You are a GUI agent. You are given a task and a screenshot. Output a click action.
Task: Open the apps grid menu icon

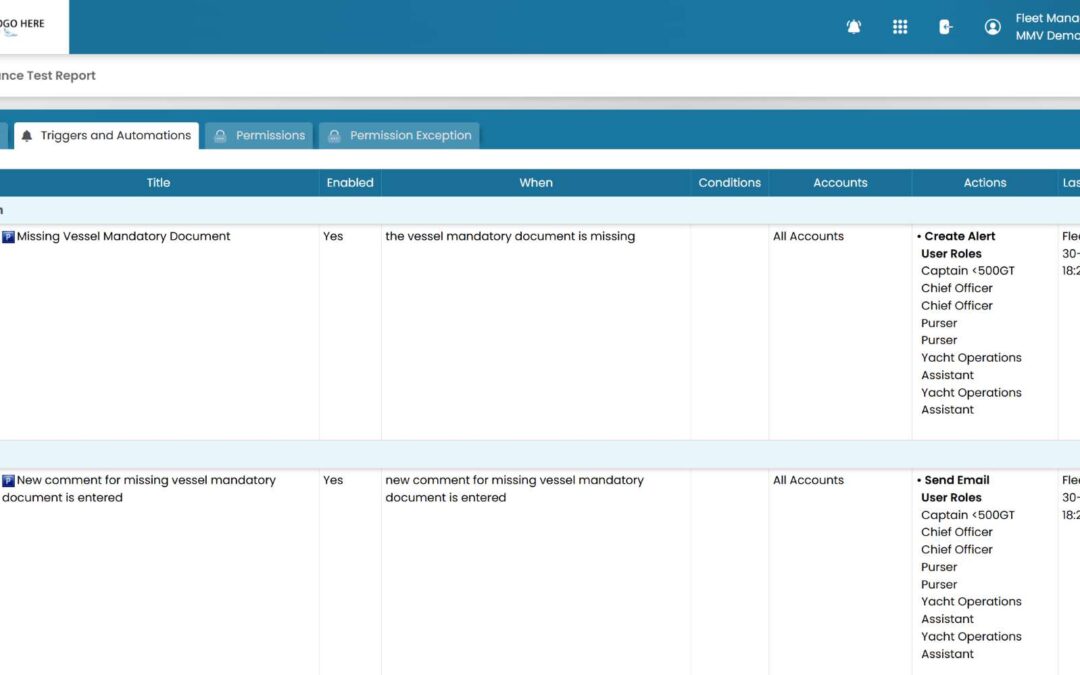click(x=900, y=27)
